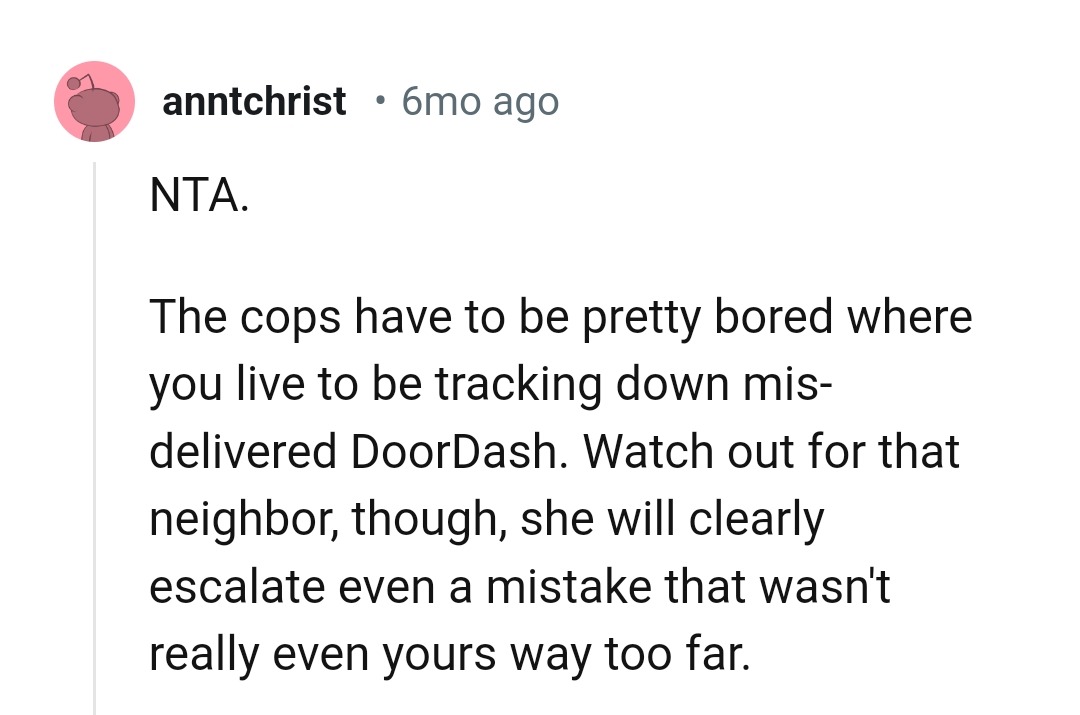Collapse the thread using the vertical line
The width and height of the screenshot is (1080, 715).
tap(95, 438)
